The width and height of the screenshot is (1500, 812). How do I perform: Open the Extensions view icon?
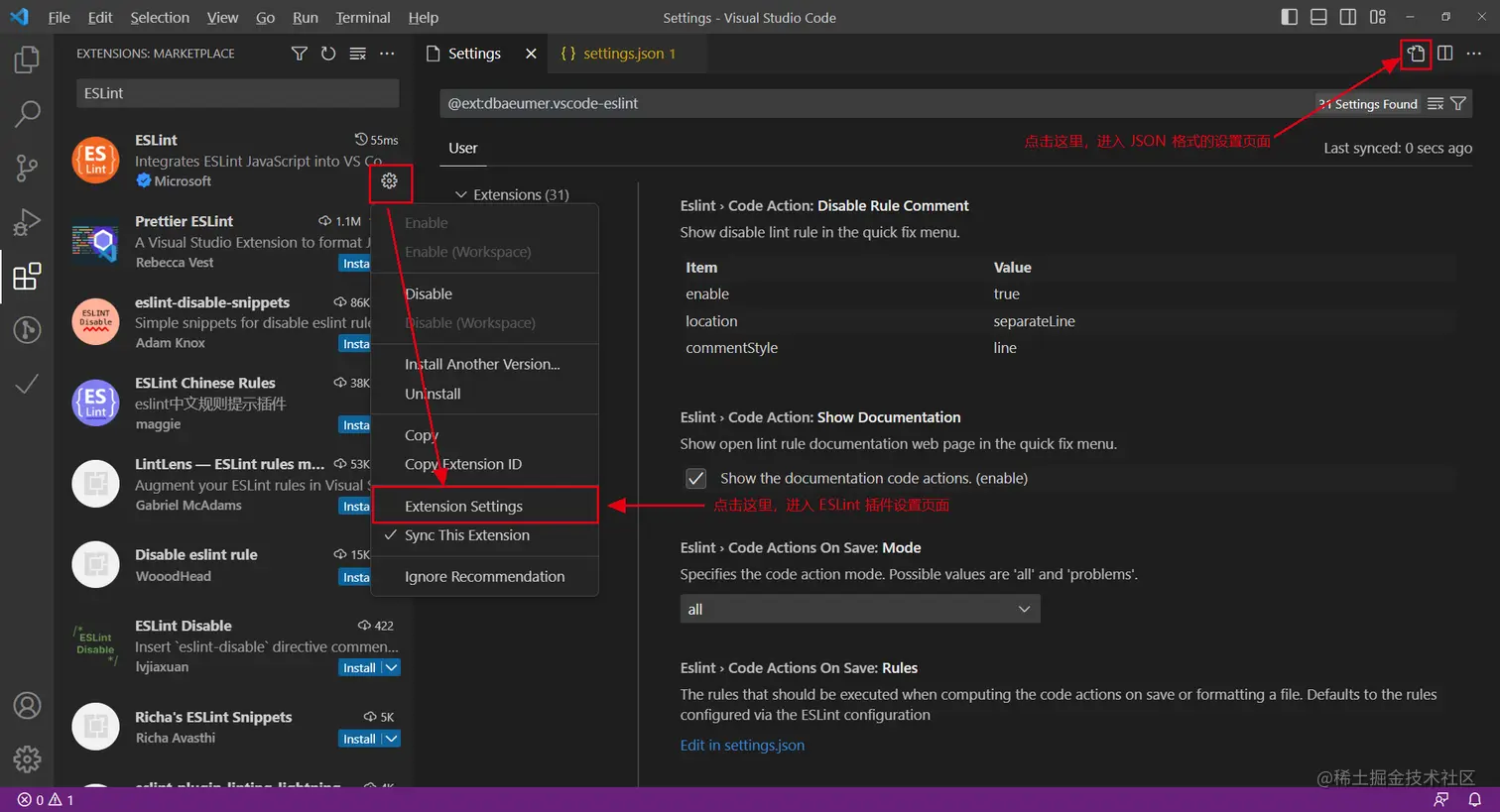click(x=27, y=276)
